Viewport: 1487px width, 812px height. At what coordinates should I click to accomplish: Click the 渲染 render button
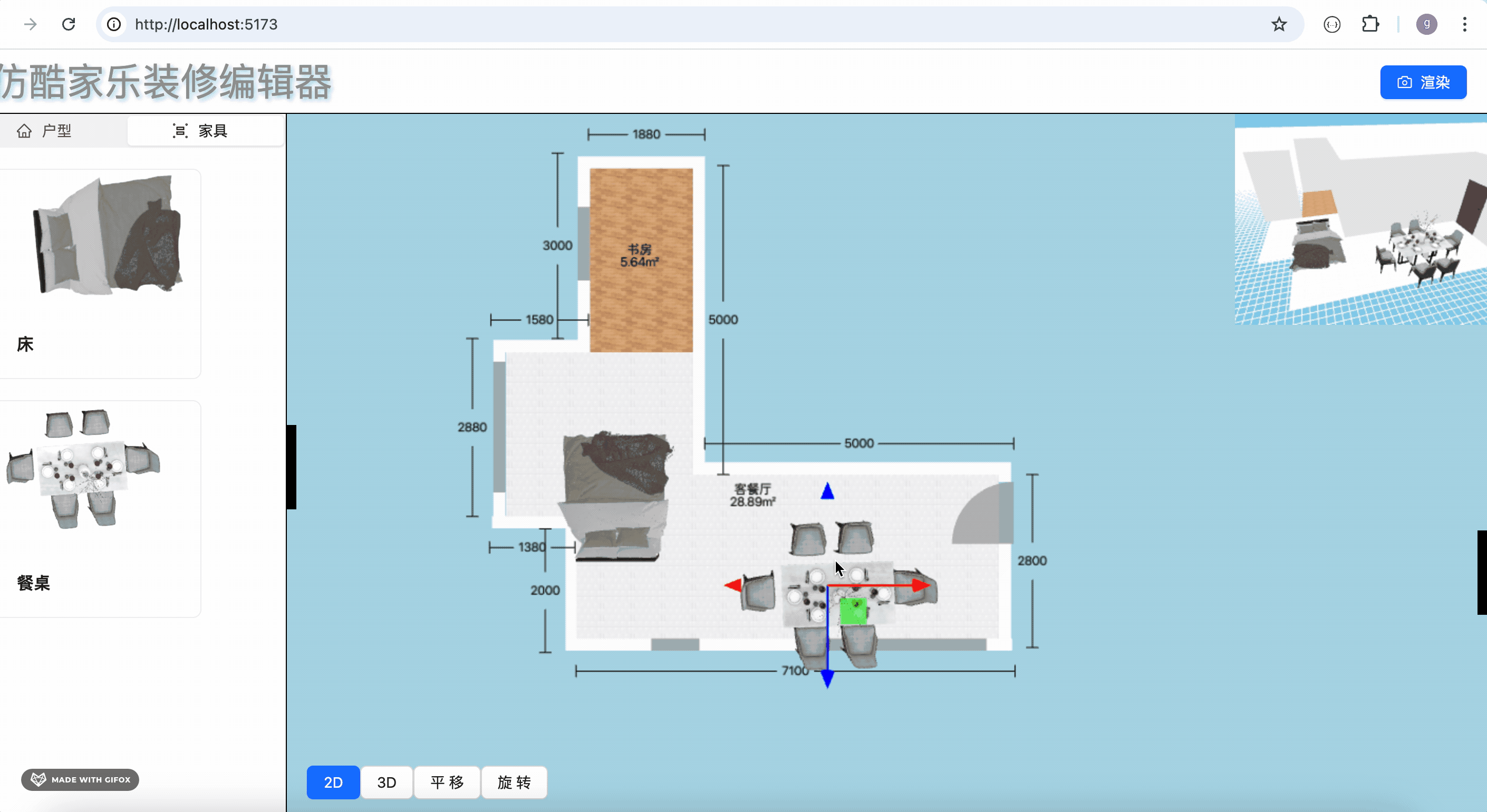(x=1423, y=83)
